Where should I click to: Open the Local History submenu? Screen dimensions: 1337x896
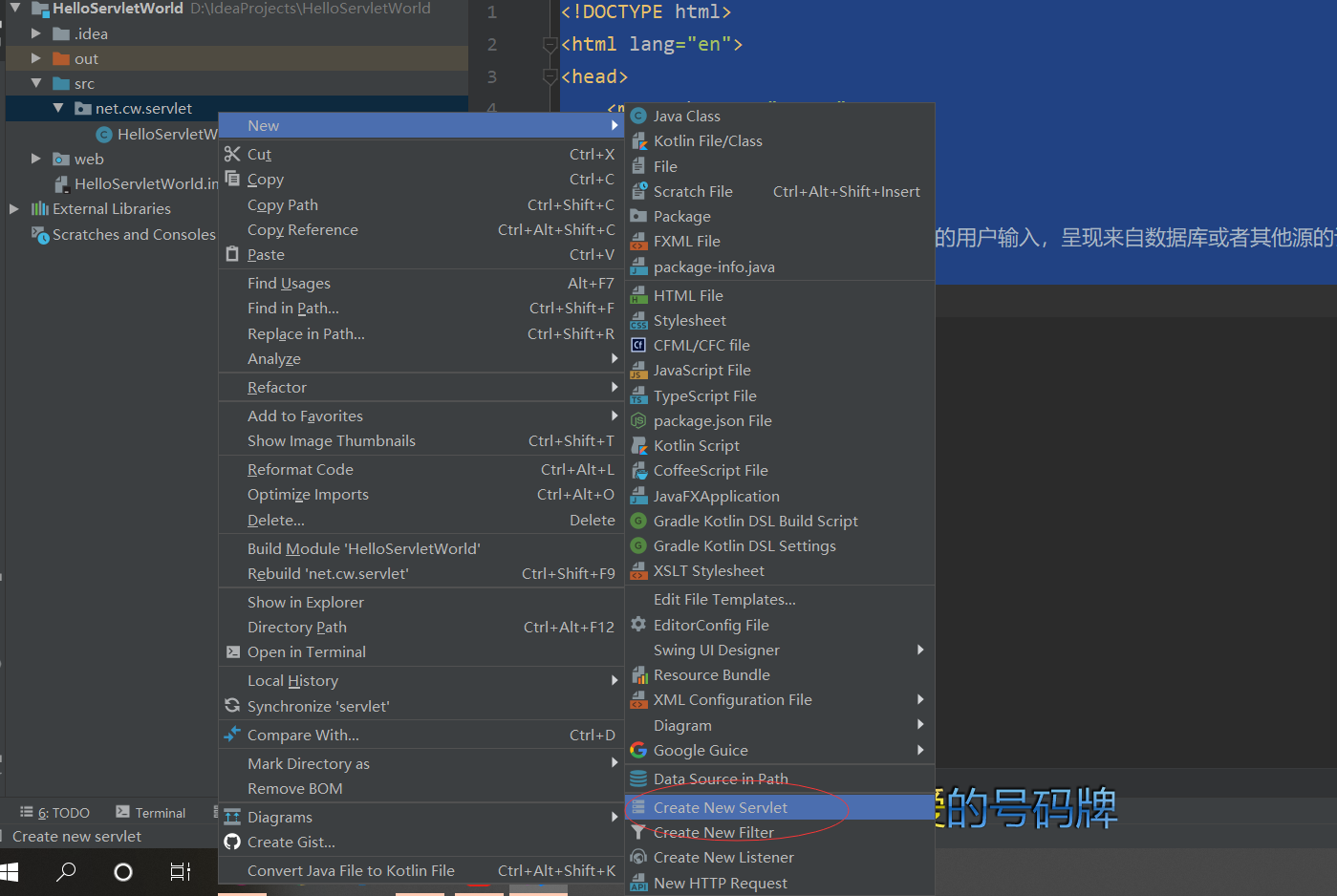pyautogui.click(x=421, y=680)
